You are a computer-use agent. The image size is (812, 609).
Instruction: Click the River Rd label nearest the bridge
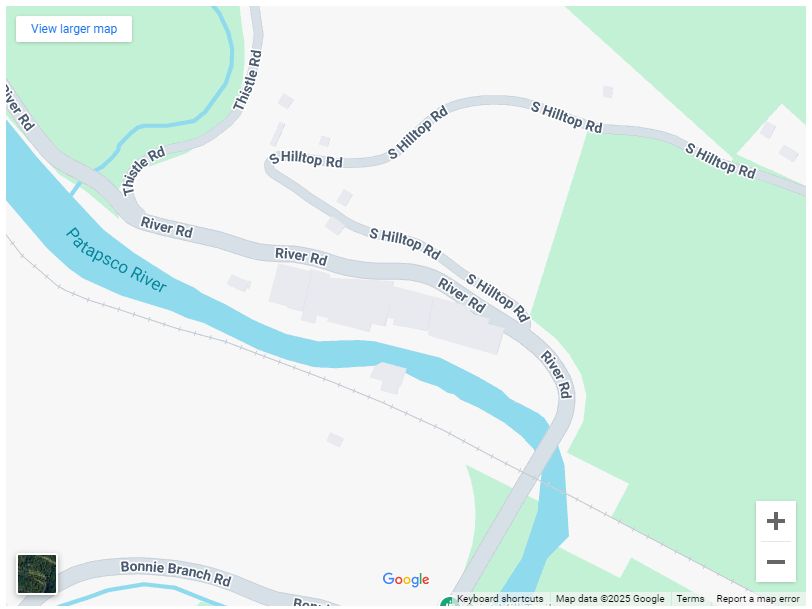coord(556,374)
